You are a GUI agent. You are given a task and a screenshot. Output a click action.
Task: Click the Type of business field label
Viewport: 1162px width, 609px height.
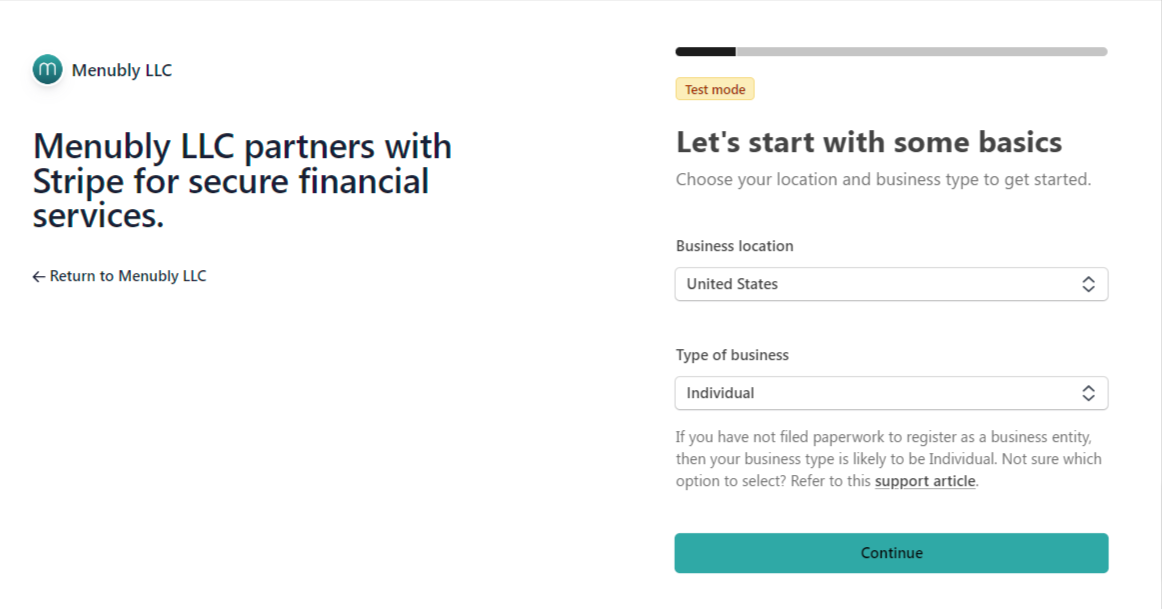click(x=732, y=355)
